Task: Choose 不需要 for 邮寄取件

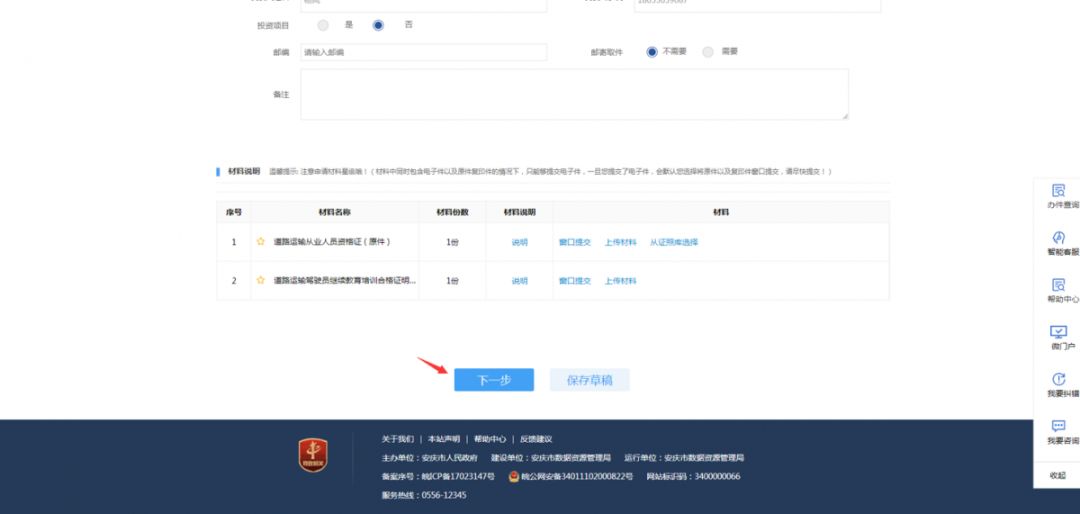Action: pos(652,52)
